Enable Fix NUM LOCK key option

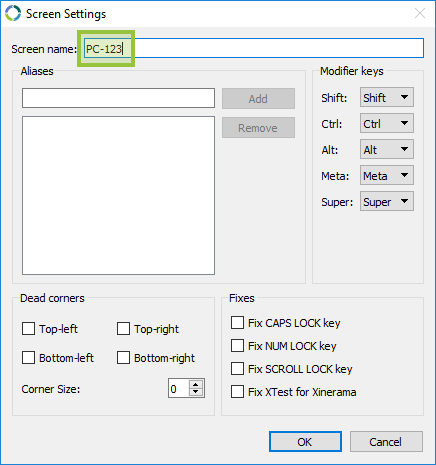pyautogui.click(x=237, y=346)
